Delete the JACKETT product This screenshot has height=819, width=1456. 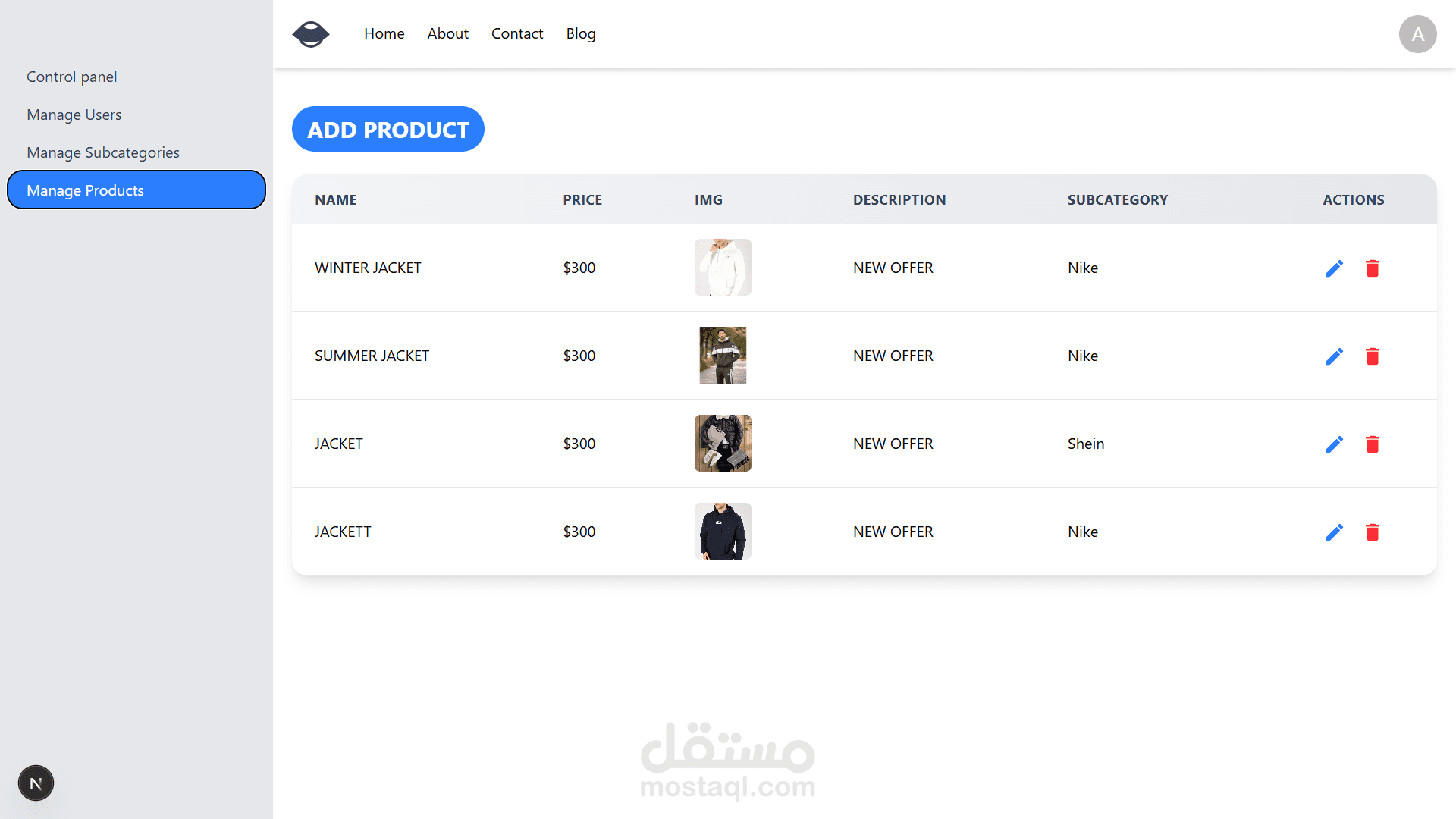(1372, 532)
